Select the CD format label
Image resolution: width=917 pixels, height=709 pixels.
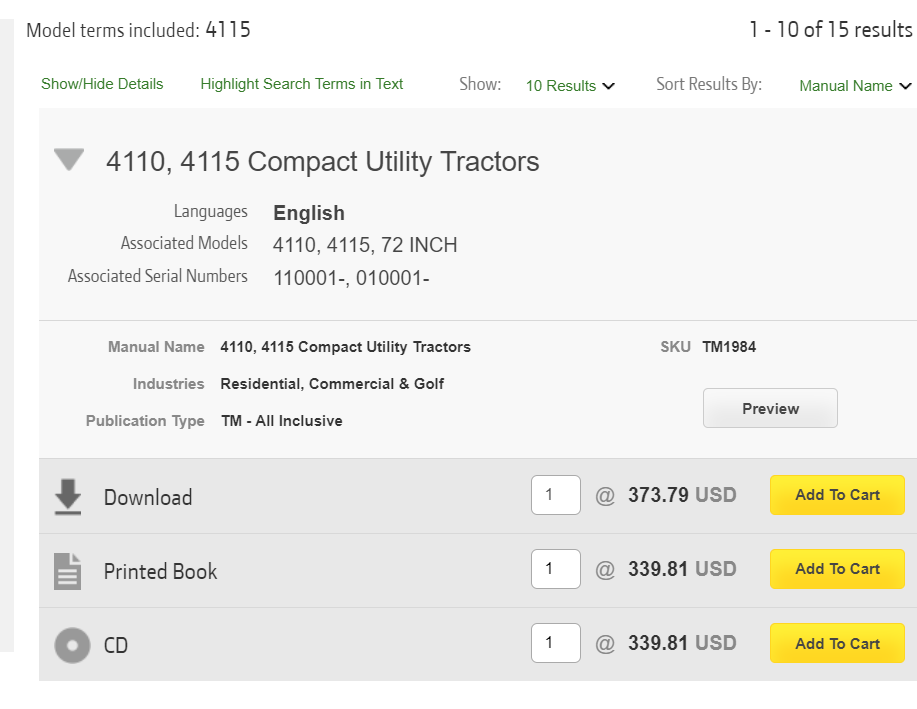116,646
